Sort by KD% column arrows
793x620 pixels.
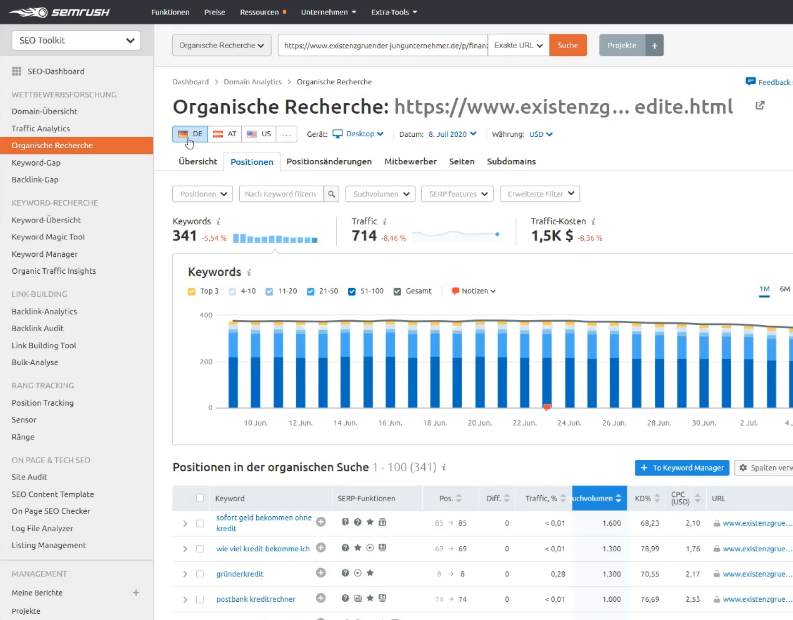pyautogui.click(x=657, y=498)
